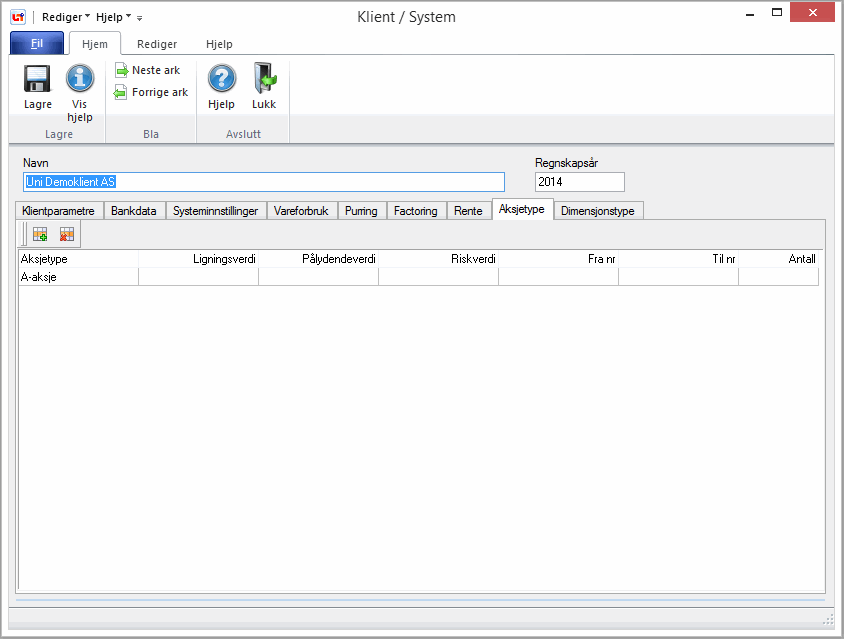844x639 pixels.
Task: Add a new row in Aksjetype grid
Action: (40, 235)
